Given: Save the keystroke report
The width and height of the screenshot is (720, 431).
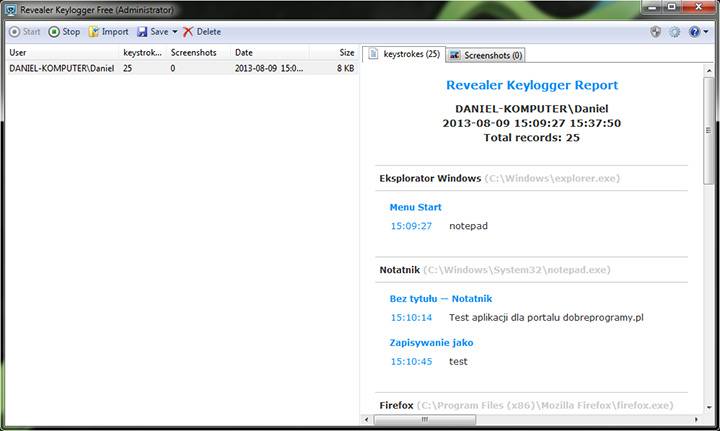Looking at the screenshot, I should click(153, 32).
